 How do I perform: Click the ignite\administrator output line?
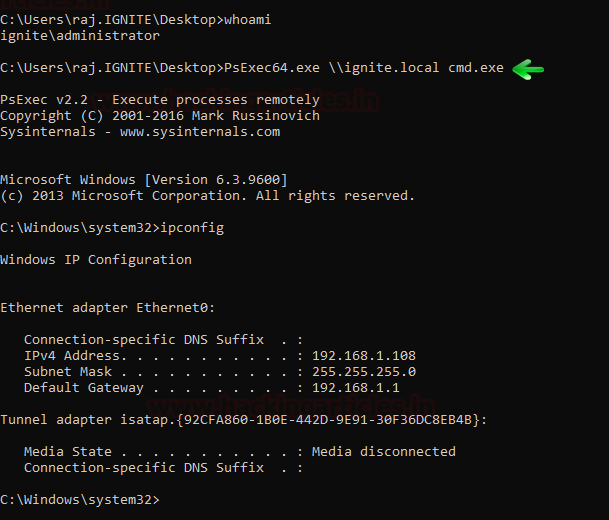pyautogui.click(x=79, y=36)
